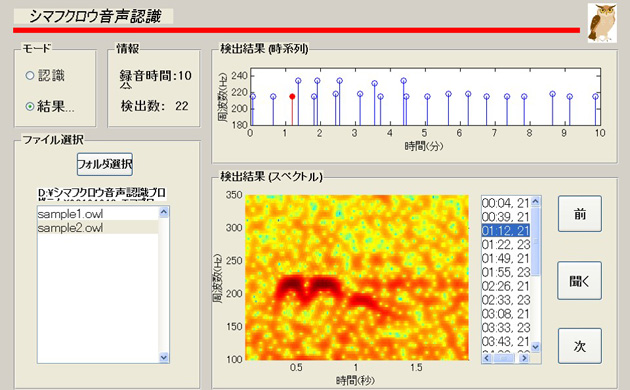Select sample1.owl in the file list
The width and height of the screenshot is (630, 390).
point(98,214)
